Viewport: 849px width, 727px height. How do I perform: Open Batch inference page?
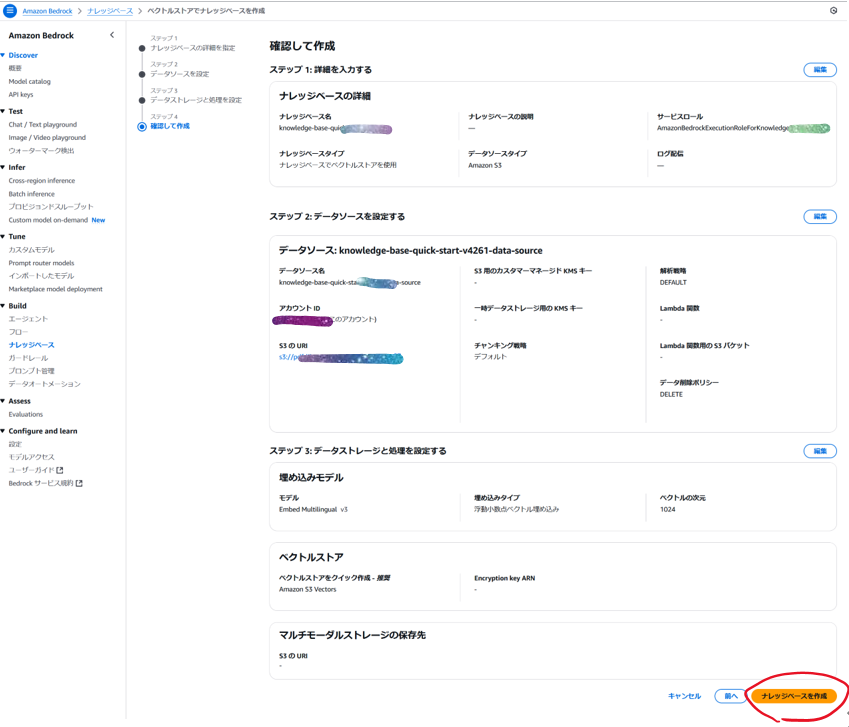[31, 194]
